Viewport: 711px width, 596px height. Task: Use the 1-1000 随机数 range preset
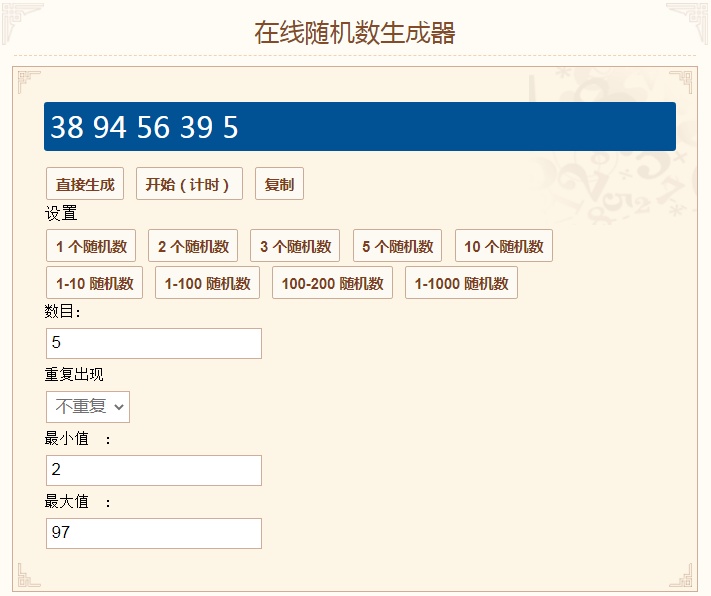tap(461, 283)
